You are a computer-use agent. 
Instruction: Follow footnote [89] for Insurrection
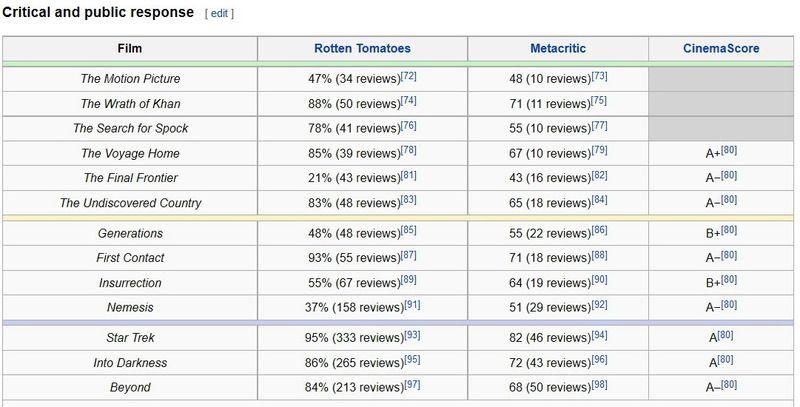pyautogui.click(x=409, y=280)
